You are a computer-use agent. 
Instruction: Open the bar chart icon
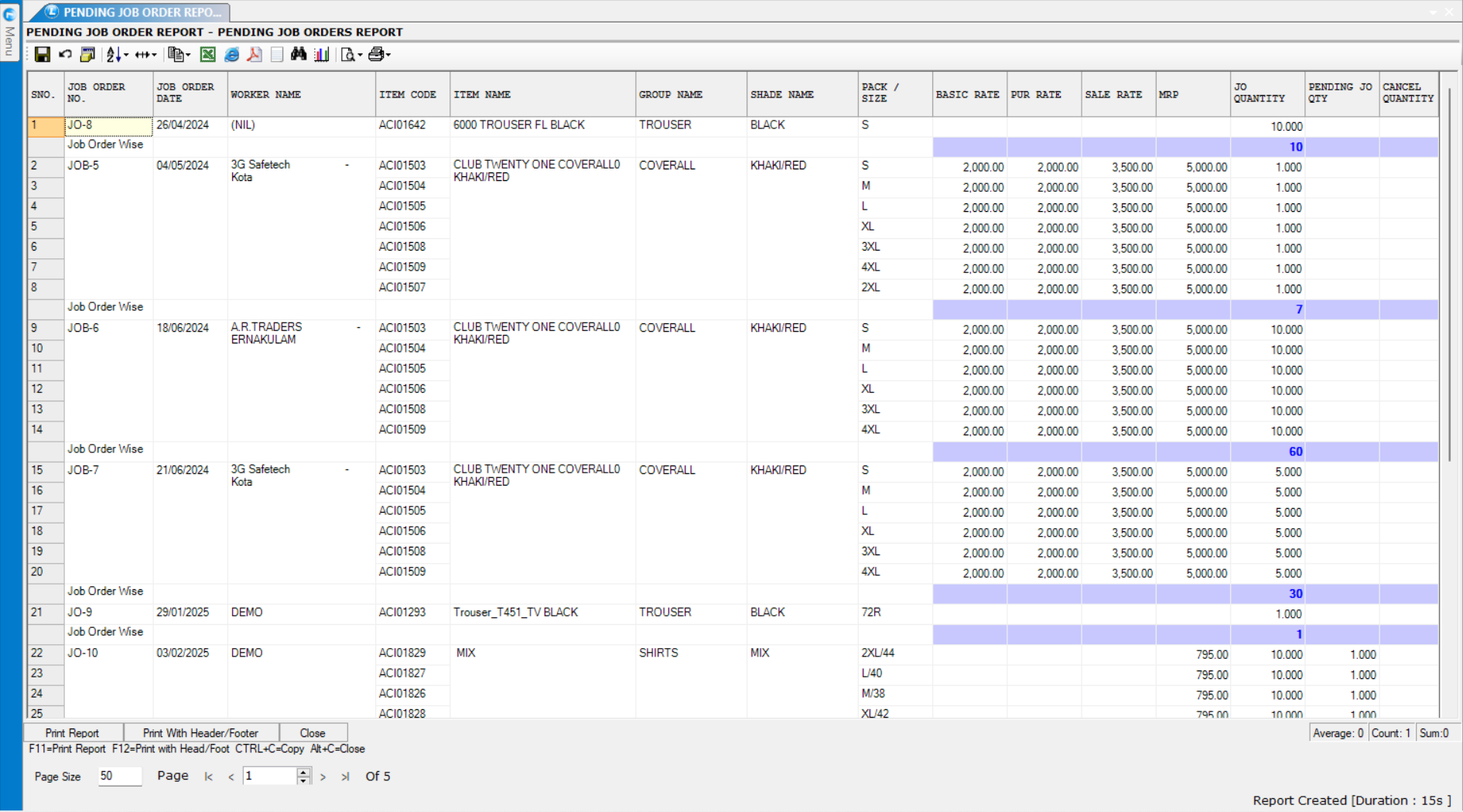tap(322, 54)
